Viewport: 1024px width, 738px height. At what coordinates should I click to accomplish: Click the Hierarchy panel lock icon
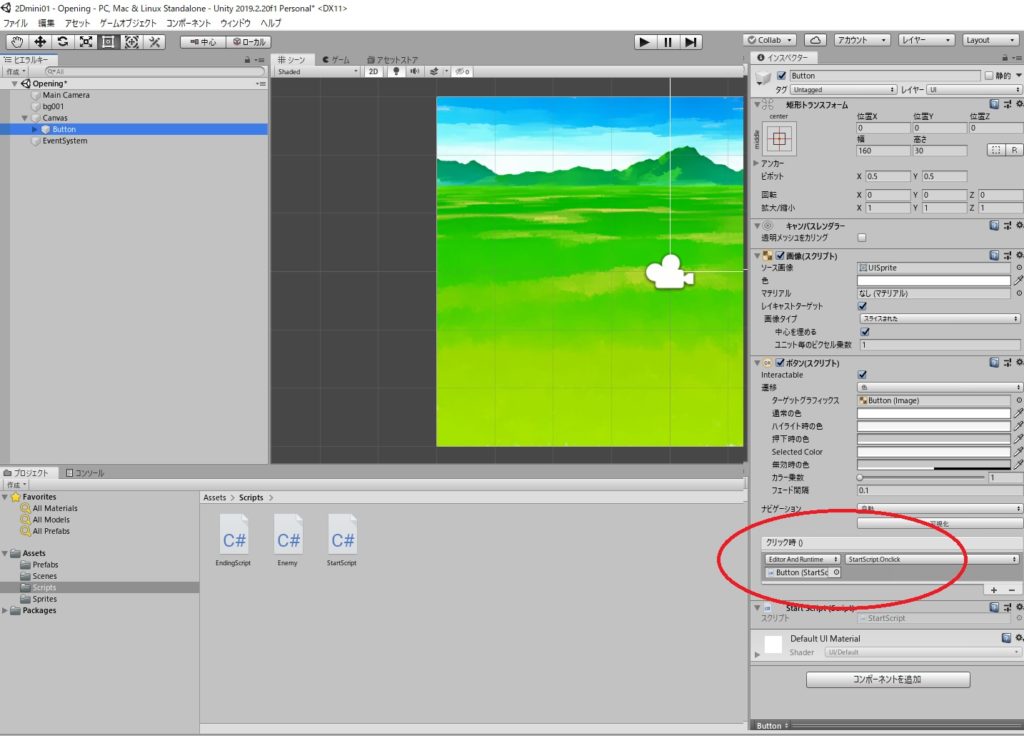248,60
